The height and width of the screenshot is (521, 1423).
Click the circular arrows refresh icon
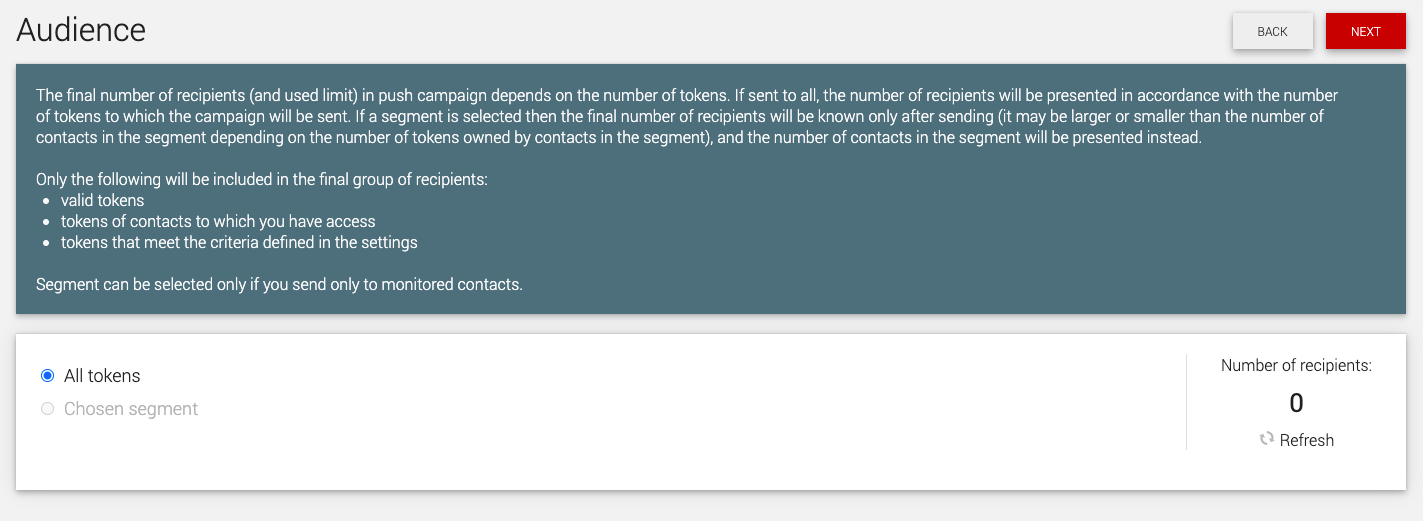[x=1267, y=439]
